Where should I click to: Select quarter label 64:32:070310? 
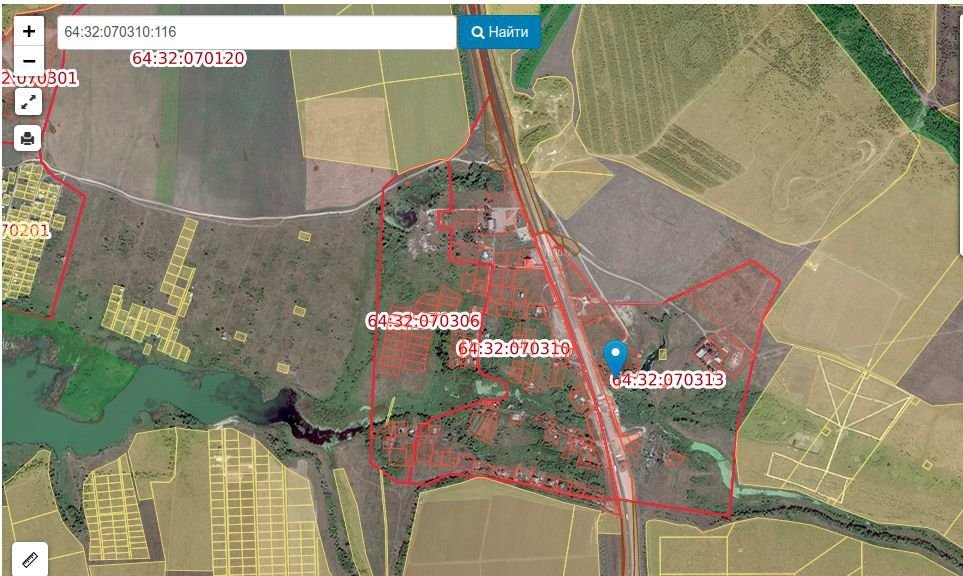click(513, 348)
